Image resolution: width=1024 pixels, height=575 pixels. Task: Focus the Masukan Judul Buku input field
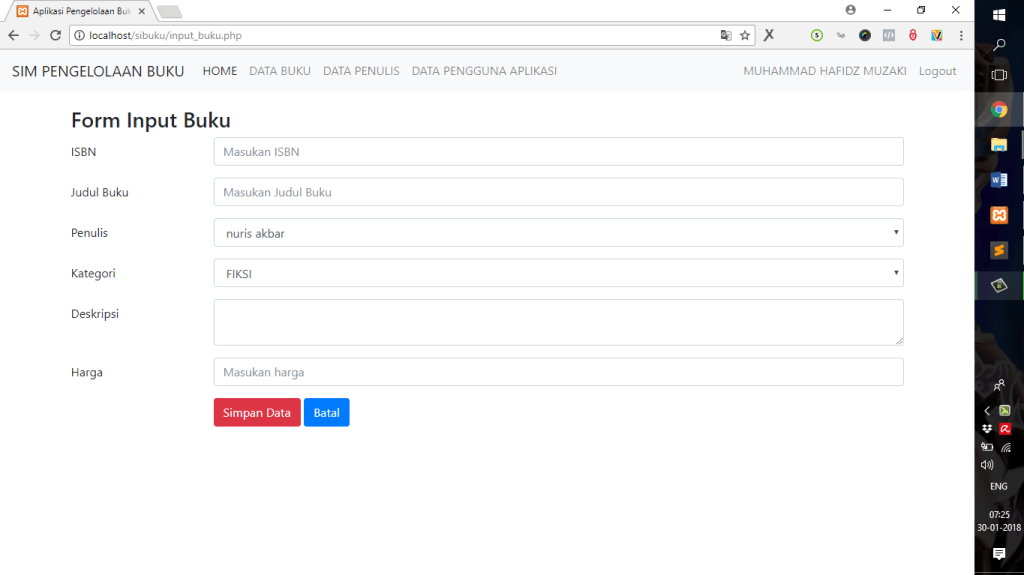pos(558,192)
